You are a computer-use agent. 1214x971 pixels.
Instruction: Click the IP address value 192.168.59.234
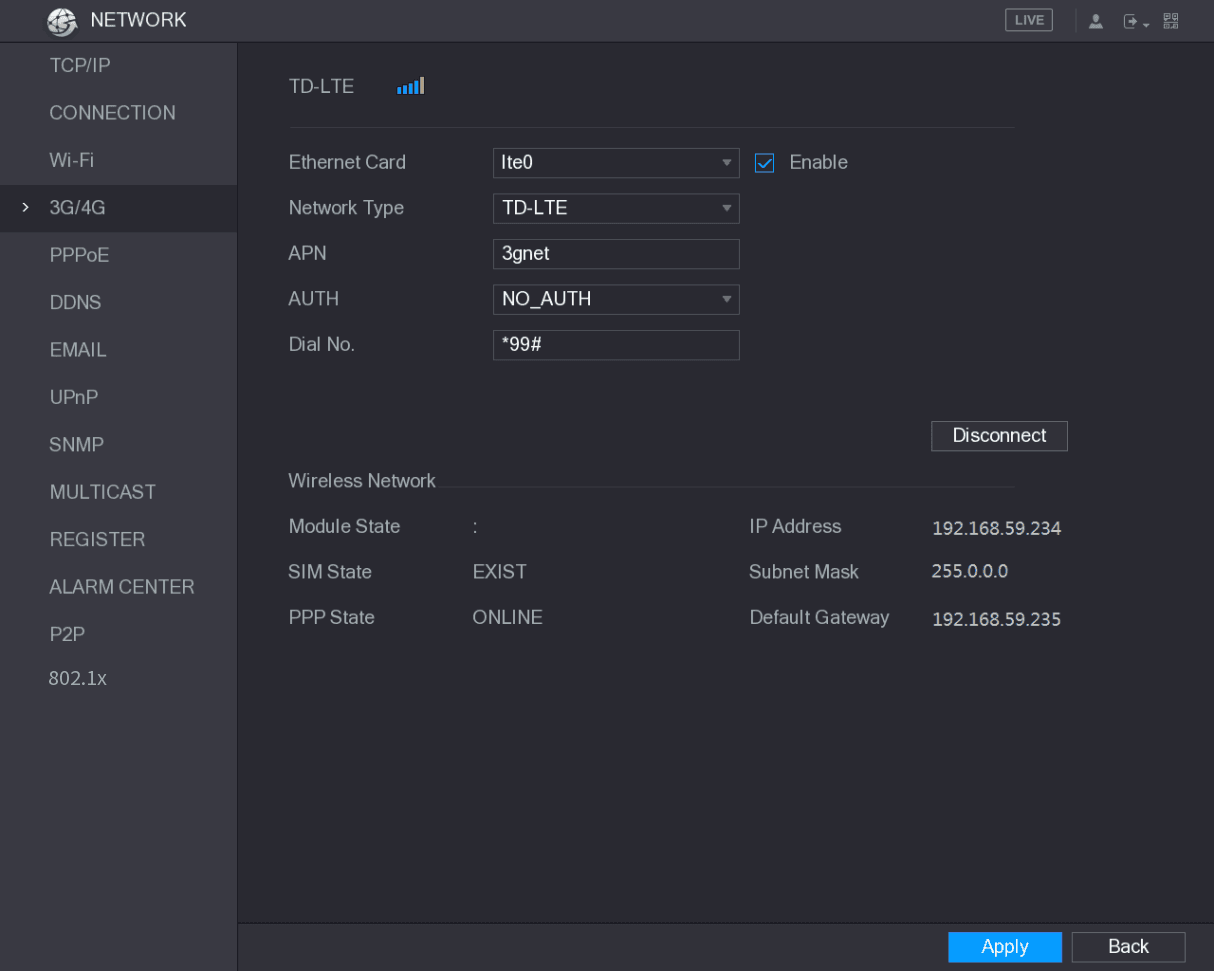tap(996, 529)
